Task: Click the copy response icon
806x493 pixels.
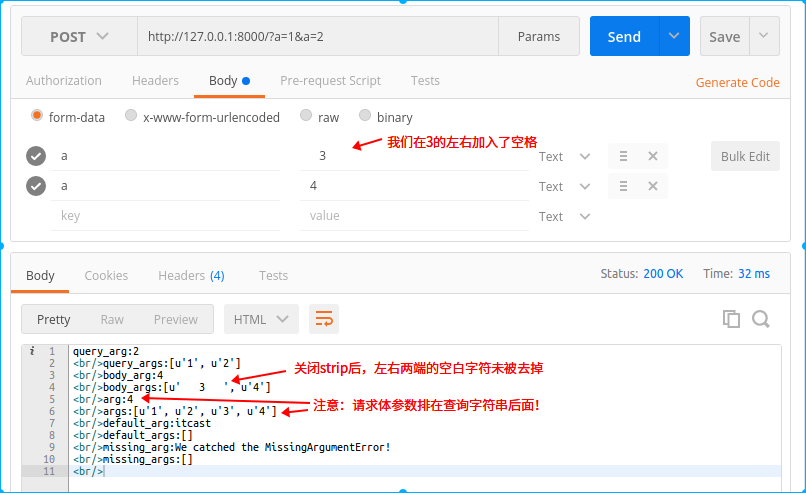Action: click(x=731, y=319)
